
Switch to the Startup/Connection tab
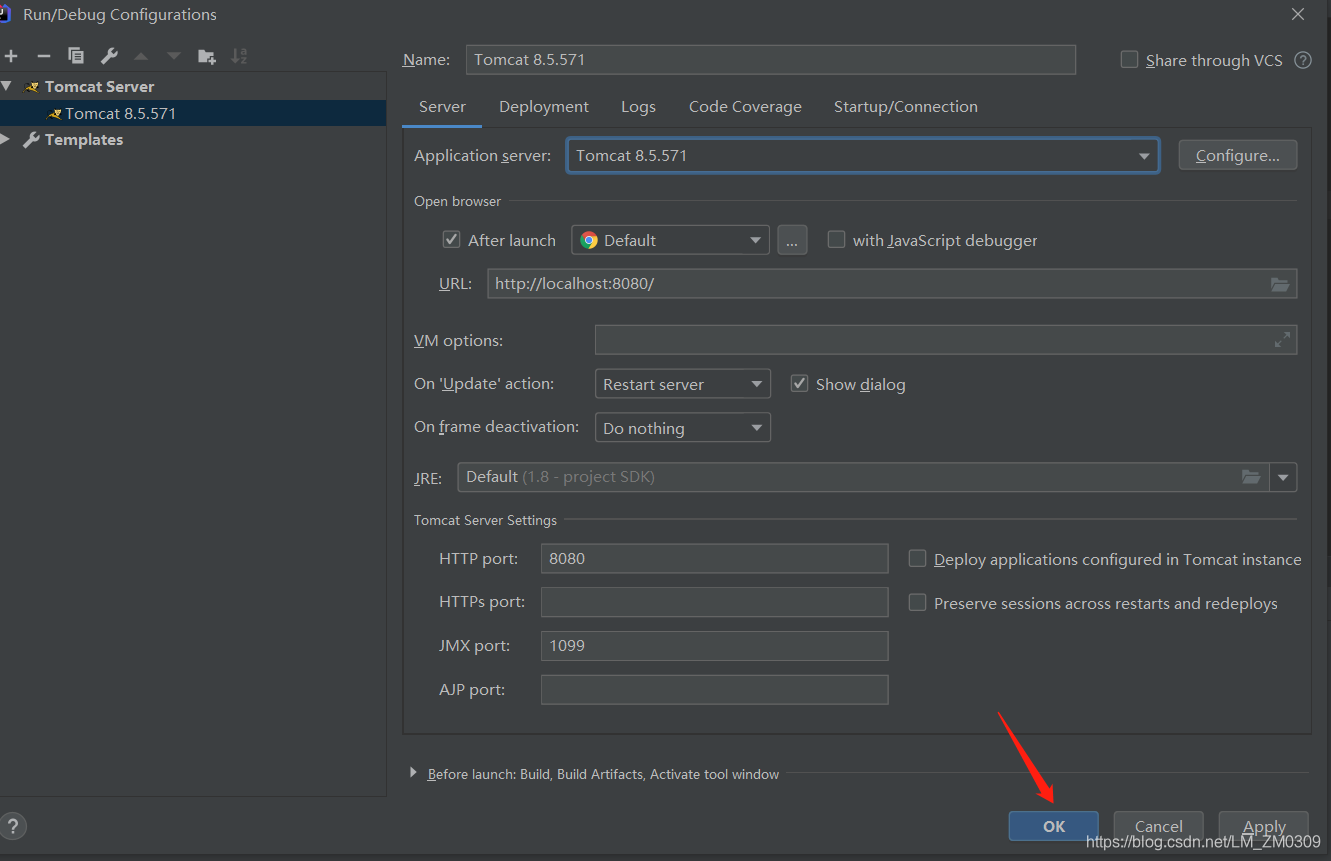906,107
